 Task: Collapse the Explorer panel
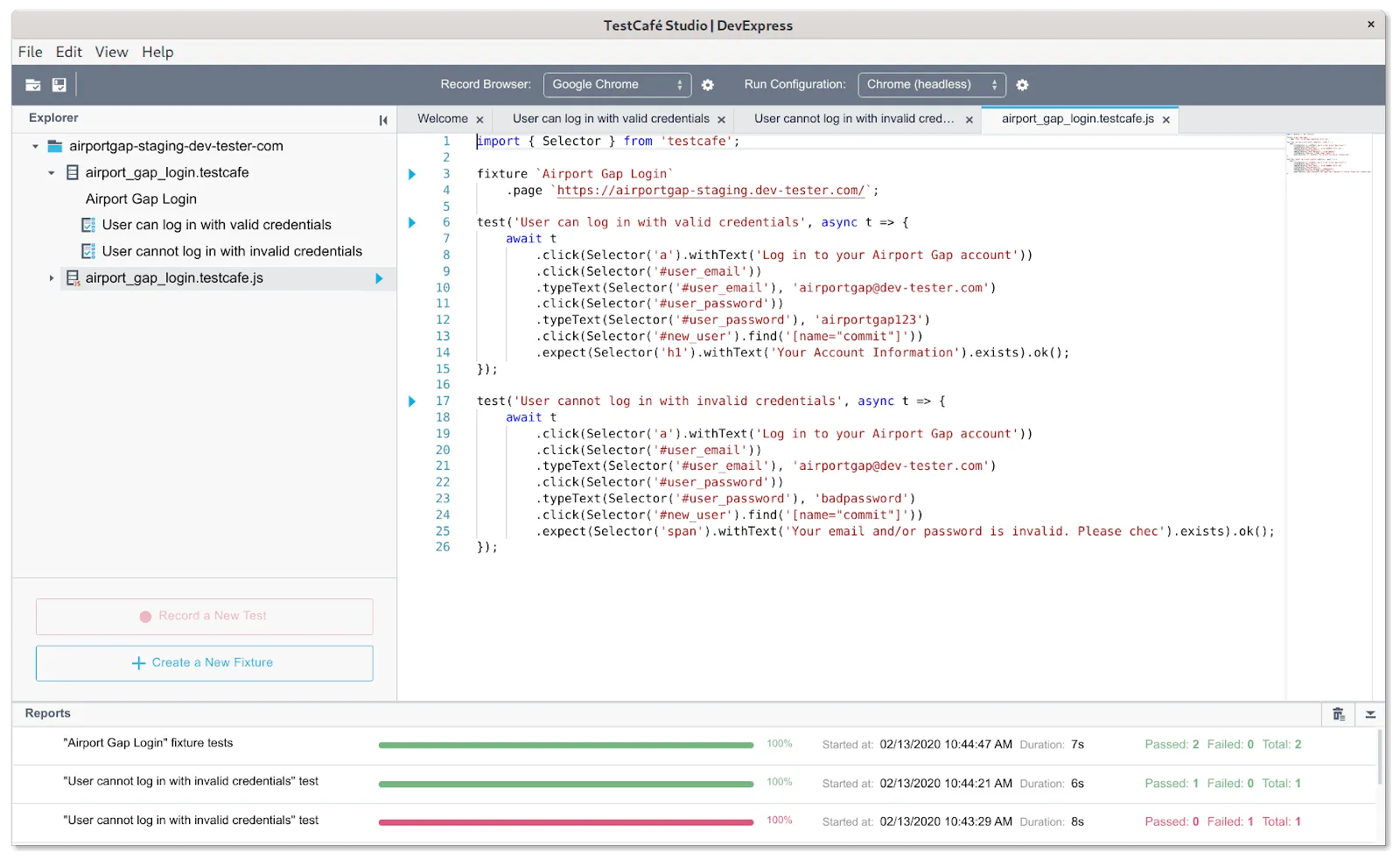point(383,120)
